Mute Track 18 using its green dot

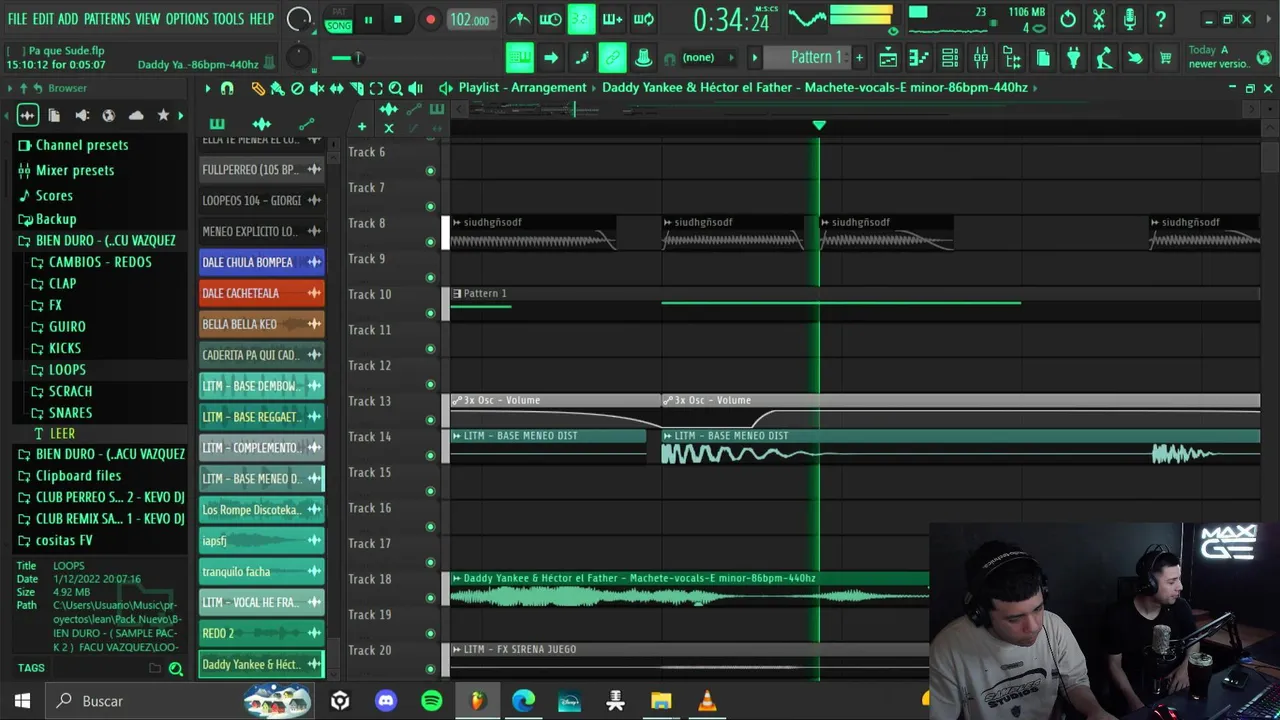431,598
